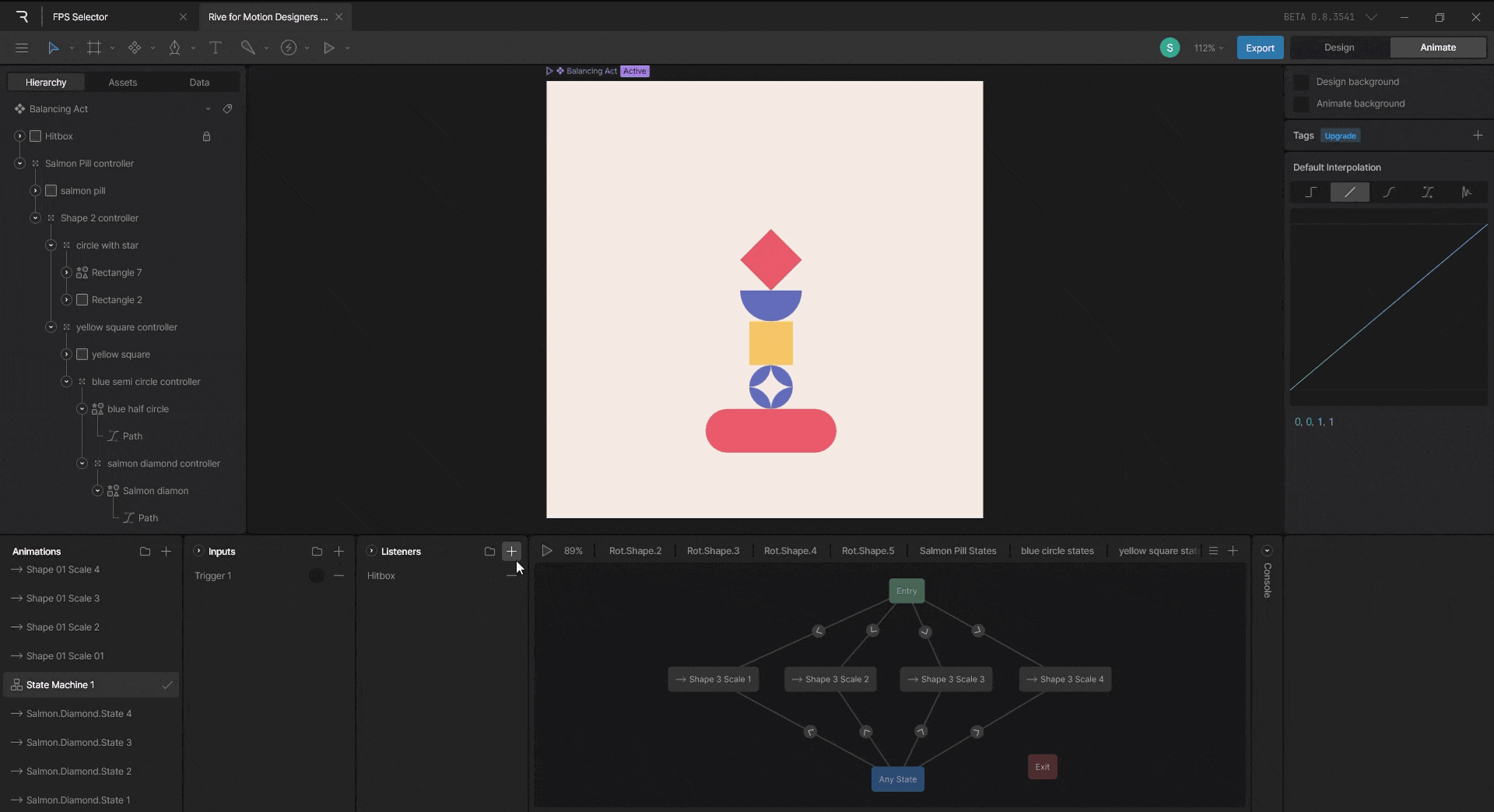Click the Upgrade link beside Tags
Screen dimensions: 1494x812
[1340, 136]
